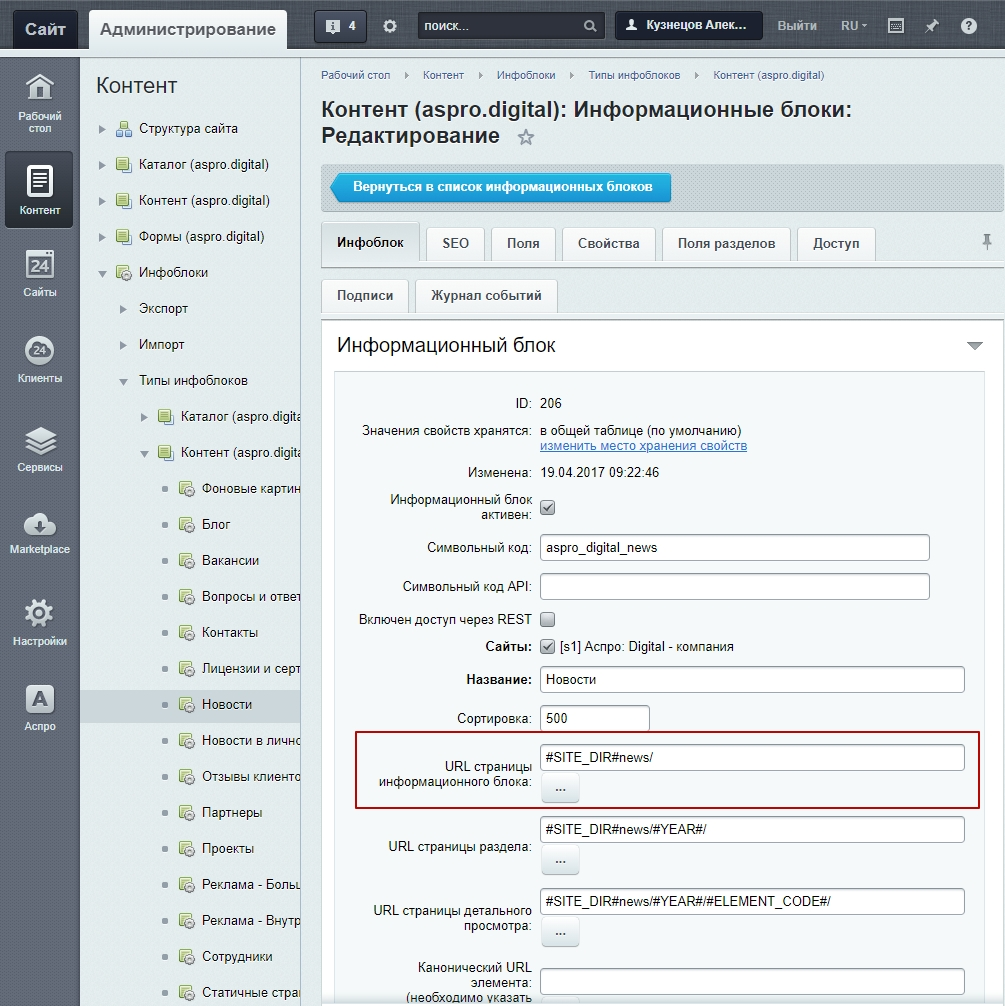Open the SEO tab
Image resolution: width=1005 pixels, height=1006 pixels.
pyautogui.click(x=455, y=243)
